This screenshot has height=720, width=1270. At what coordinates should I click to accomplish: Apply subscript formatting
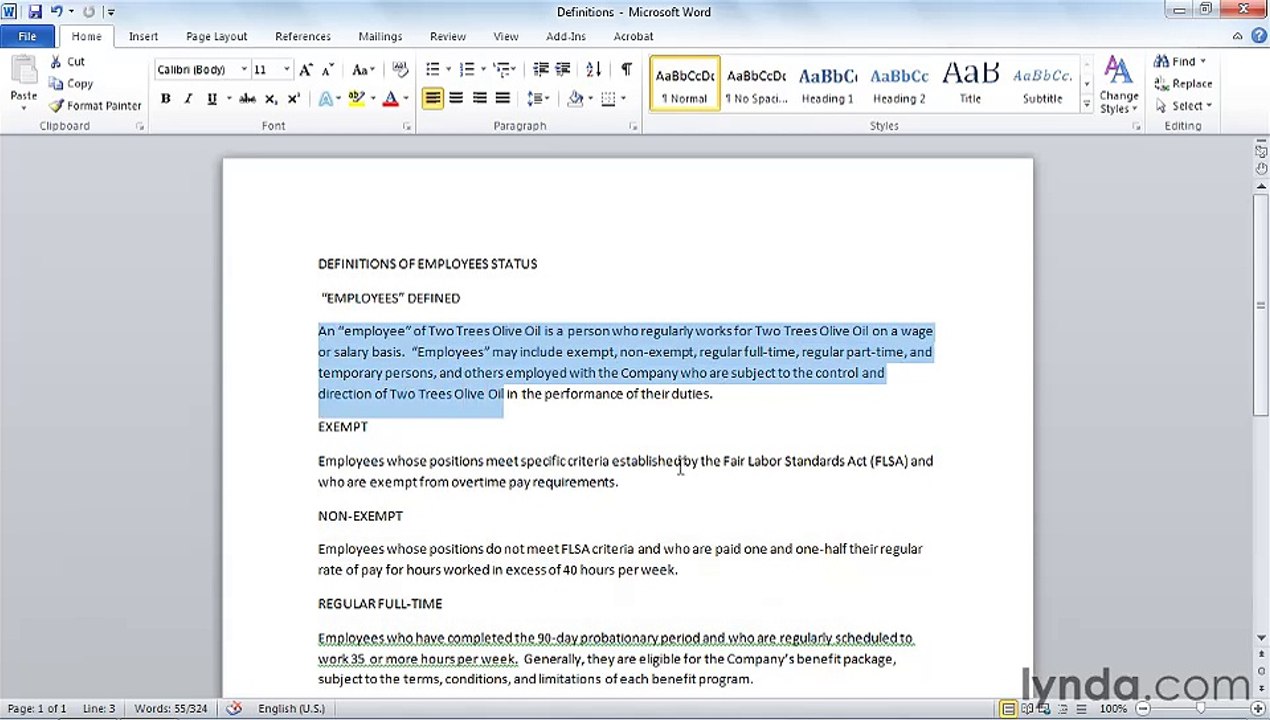(271, 99)
